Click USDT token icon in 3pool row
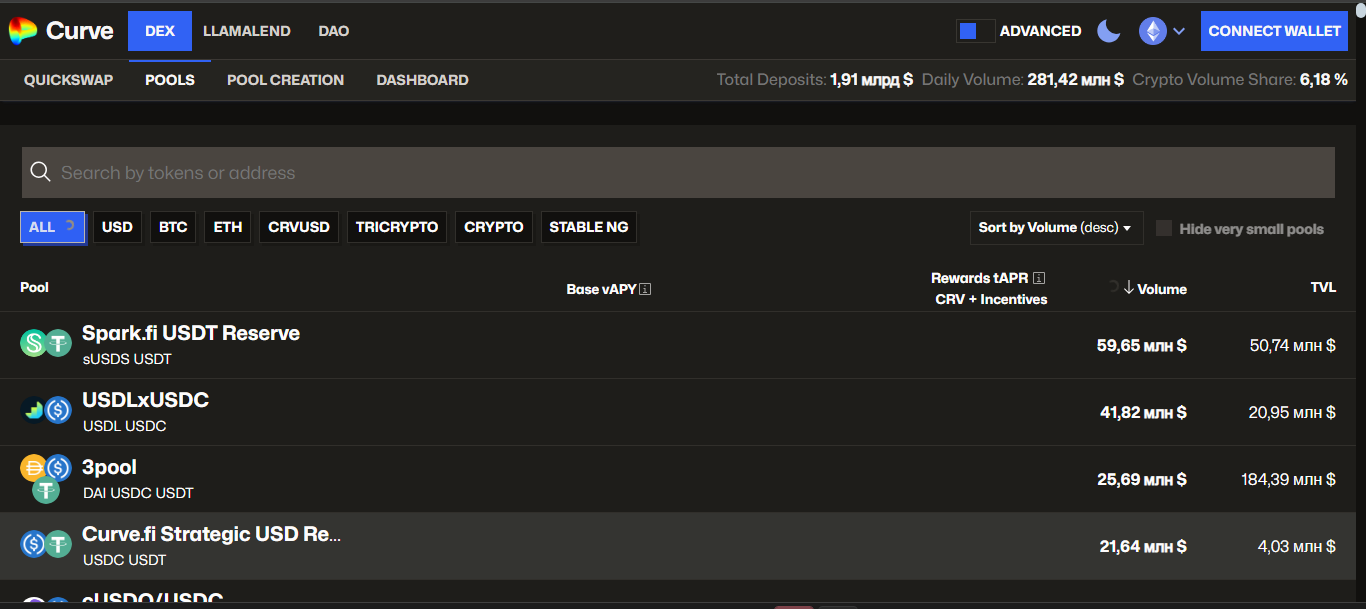 tap(46, 490)
